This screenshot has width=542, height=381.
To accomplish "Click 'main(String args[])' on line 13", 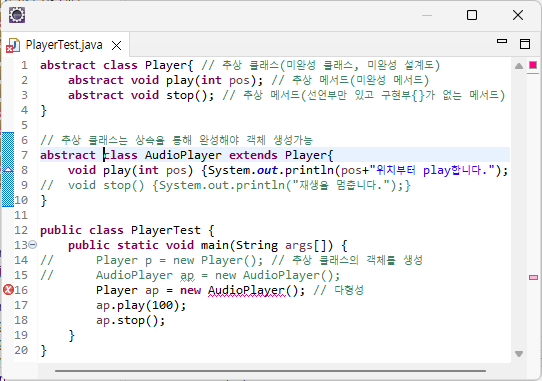I will [x=267, y=245].
